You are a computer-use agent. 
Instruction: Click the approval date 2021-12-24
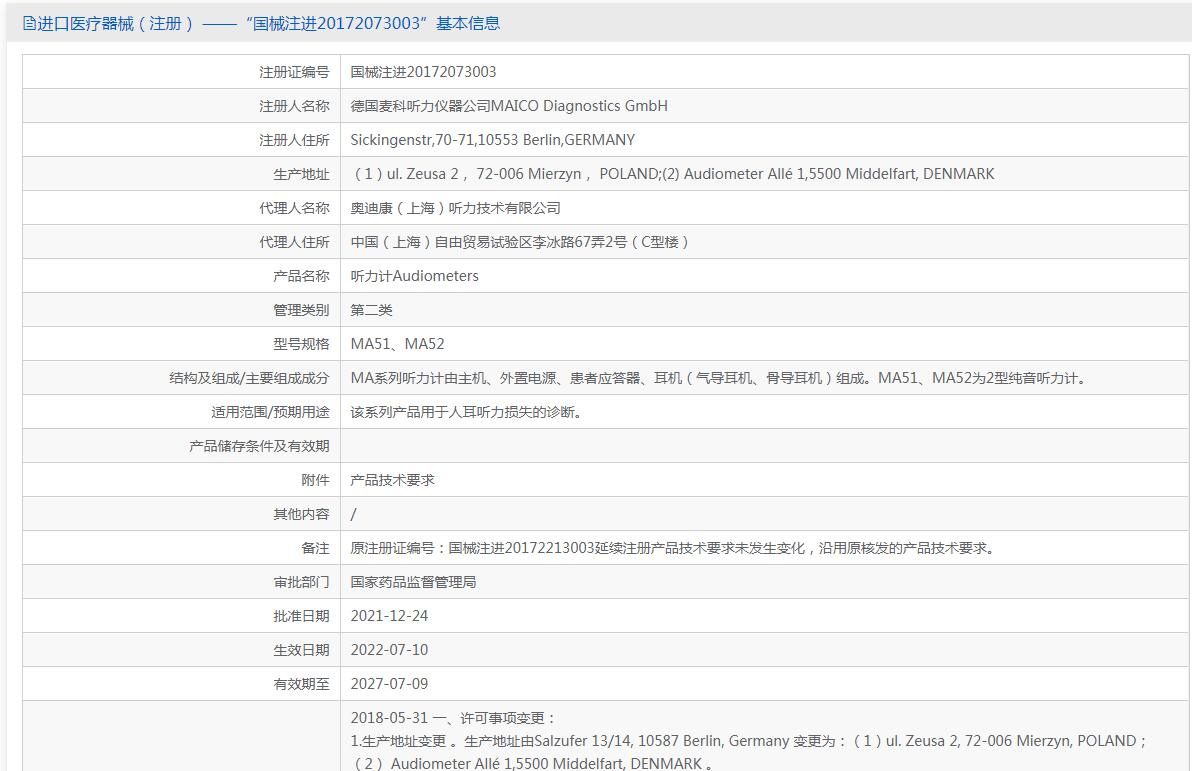pos(389,616)
